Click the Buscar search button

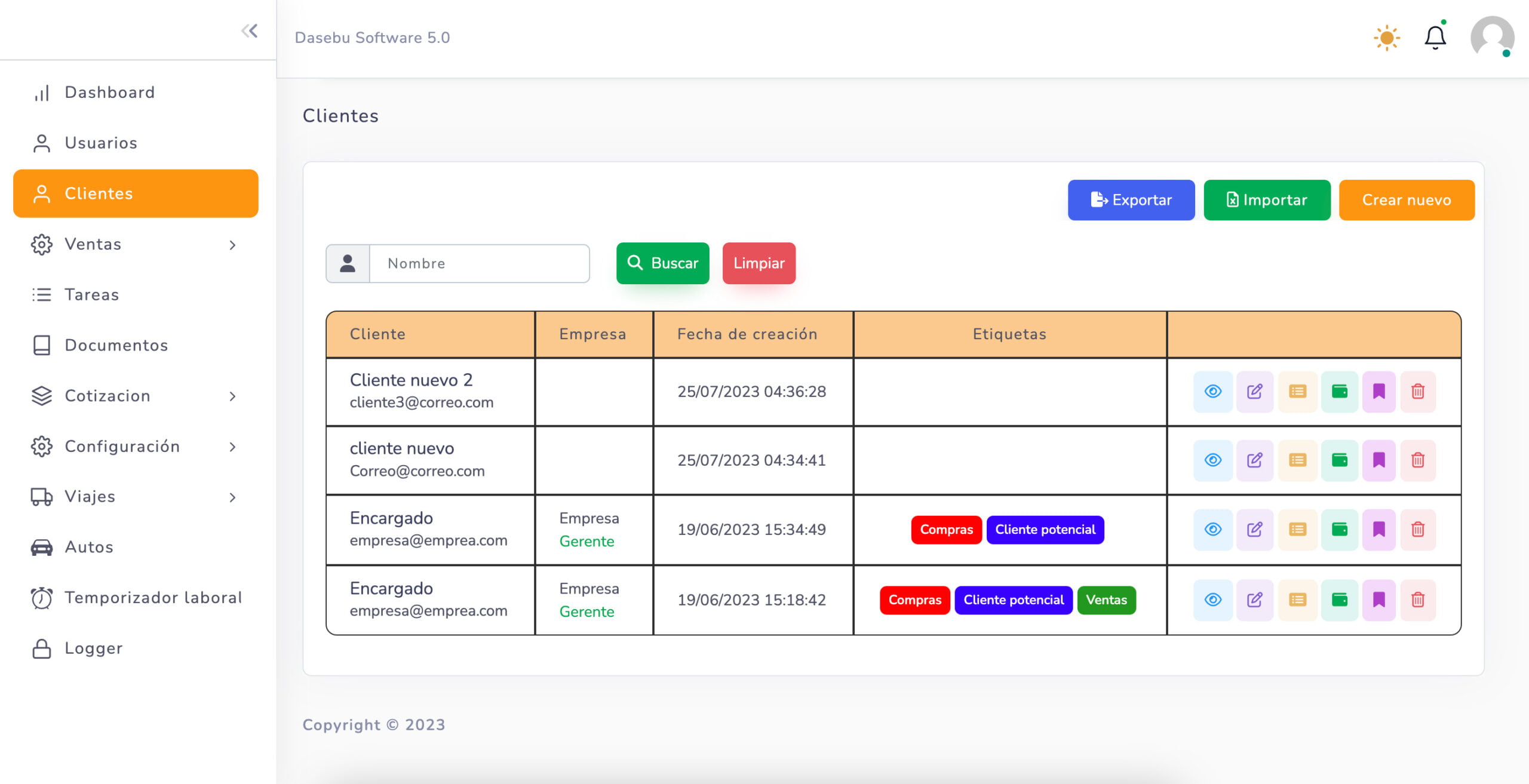pyautogui.click(x=662, y=263)
